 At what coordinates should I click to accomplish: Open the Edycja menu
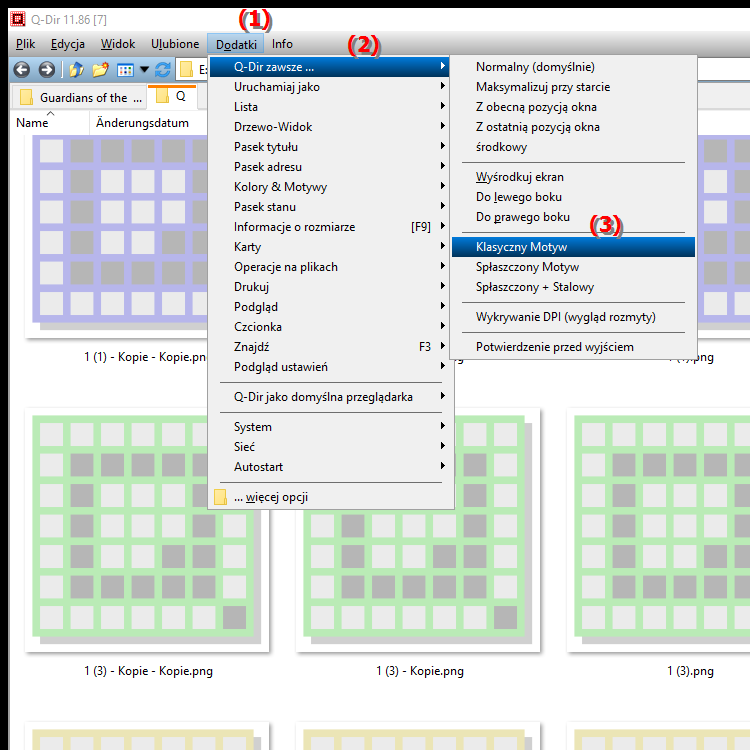coord(67,44)
